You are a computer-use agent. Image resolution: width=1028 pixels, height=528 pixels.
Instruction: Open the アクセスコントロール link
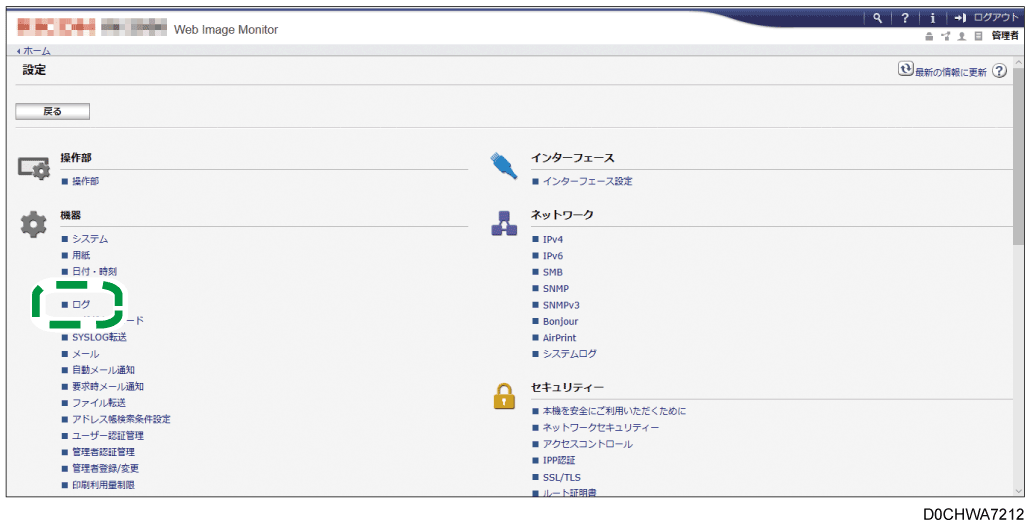click(587, 444)
